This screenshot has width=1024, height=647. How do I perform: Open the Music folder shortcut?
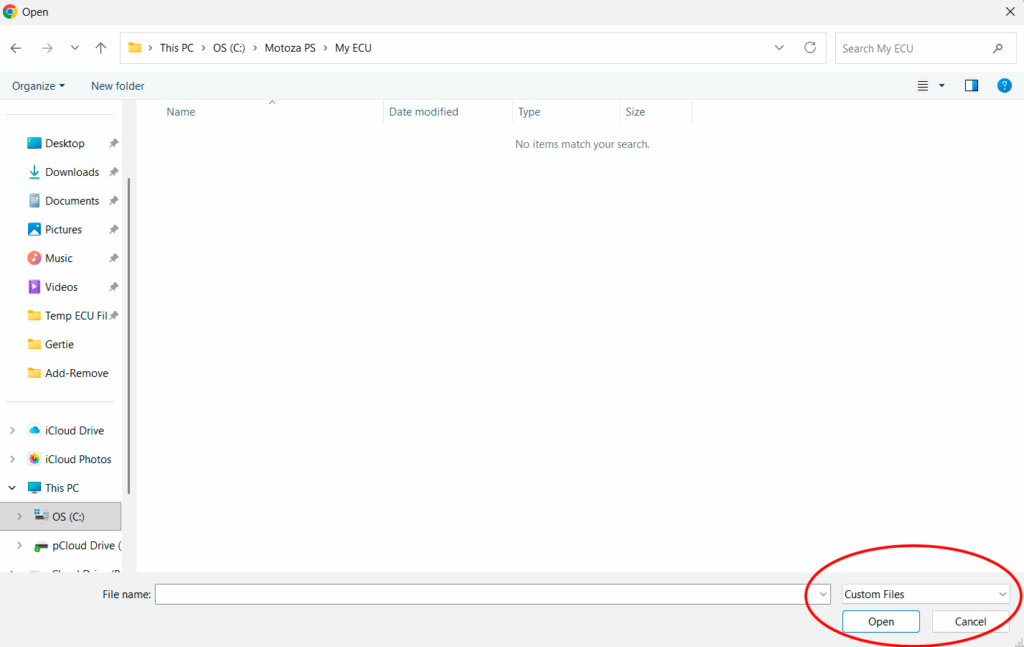click(58, 258)
